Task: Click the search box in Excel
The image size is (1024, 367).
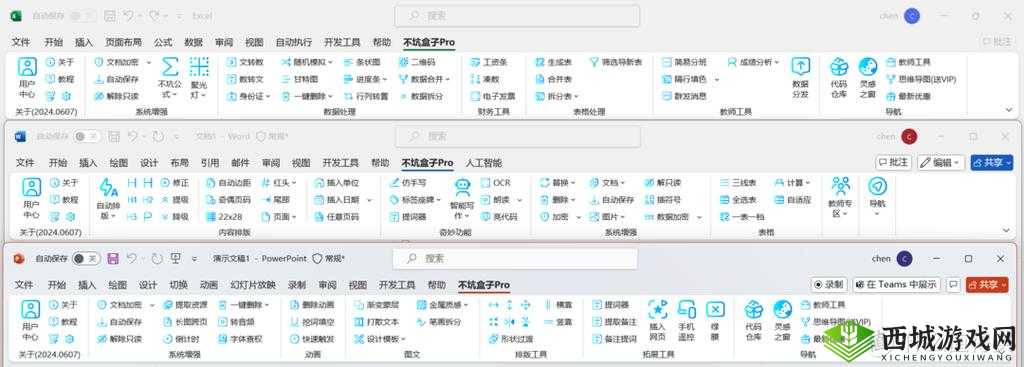Action: click(x=517, y=16)
